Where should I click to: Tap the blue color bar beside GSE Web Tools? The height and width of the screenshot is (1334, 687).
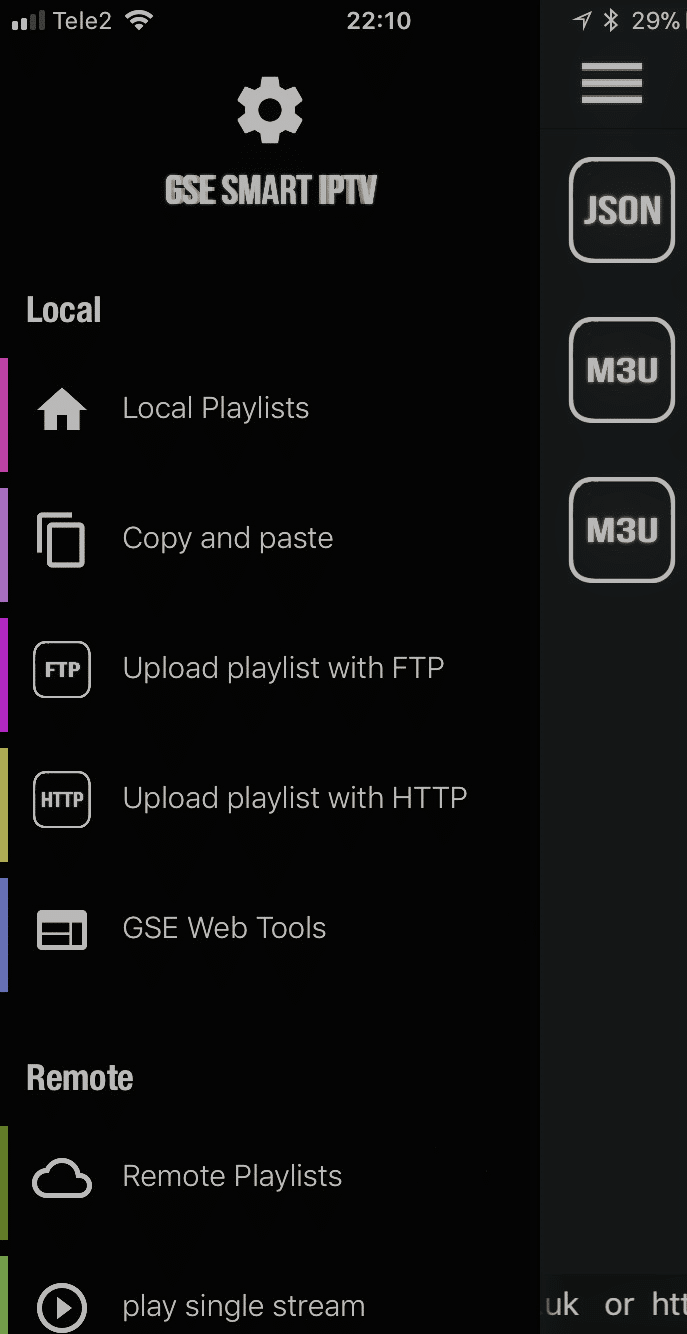tap(4, 934)
